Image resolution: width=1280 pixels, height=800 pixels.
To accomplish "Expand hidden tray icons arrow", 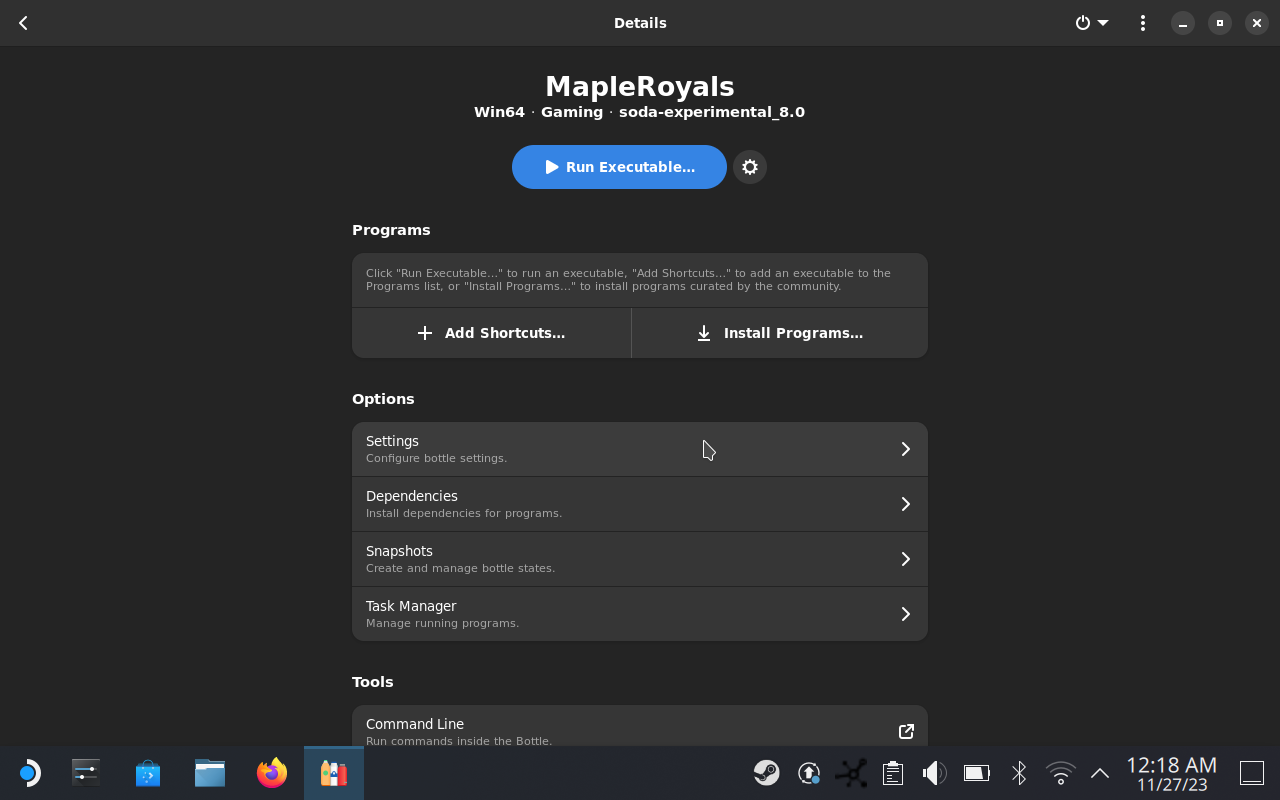I will pyautogui.click(x=1100, y=773).
